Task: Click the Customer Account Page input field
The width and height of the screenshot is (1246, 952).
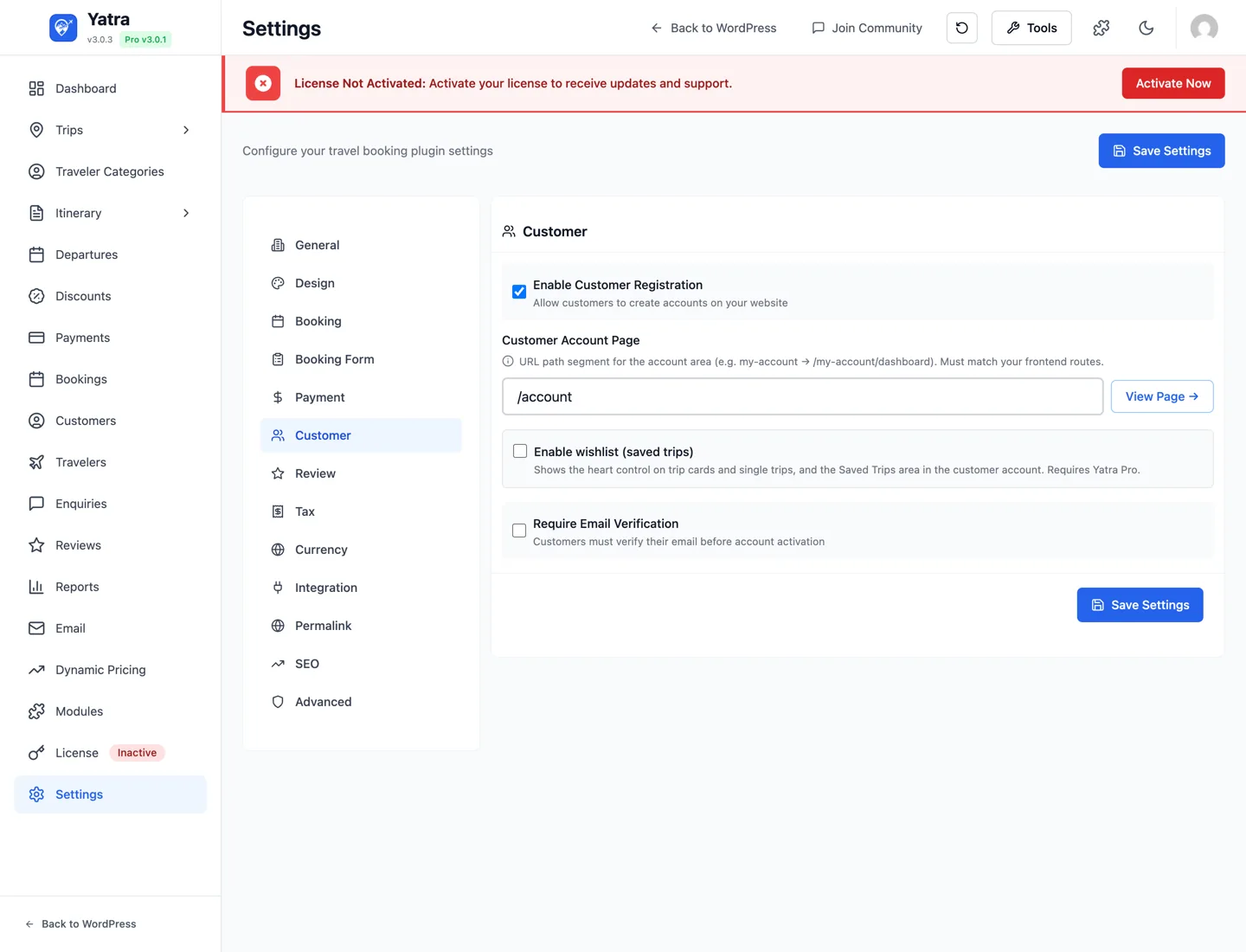Action: 803,396
